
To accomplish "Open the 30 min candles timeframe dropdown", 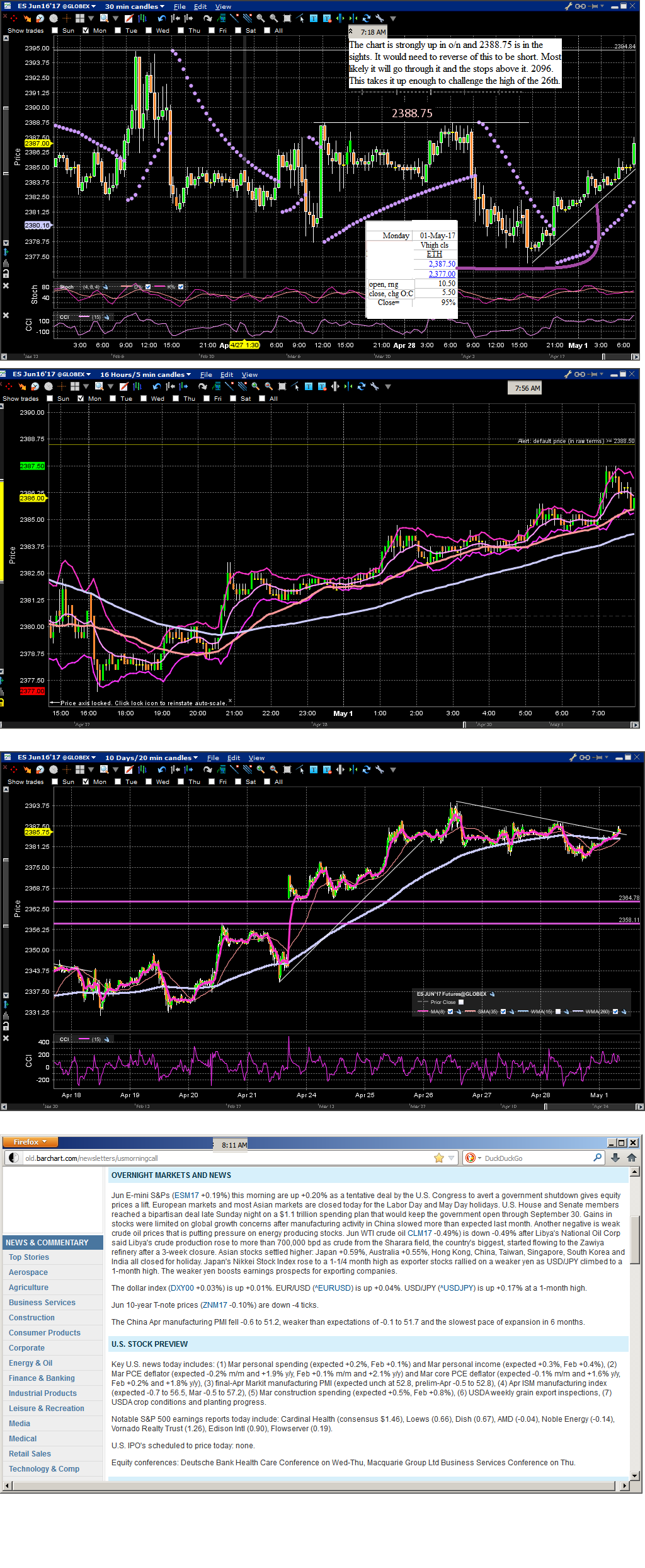I will click(135, 6).
